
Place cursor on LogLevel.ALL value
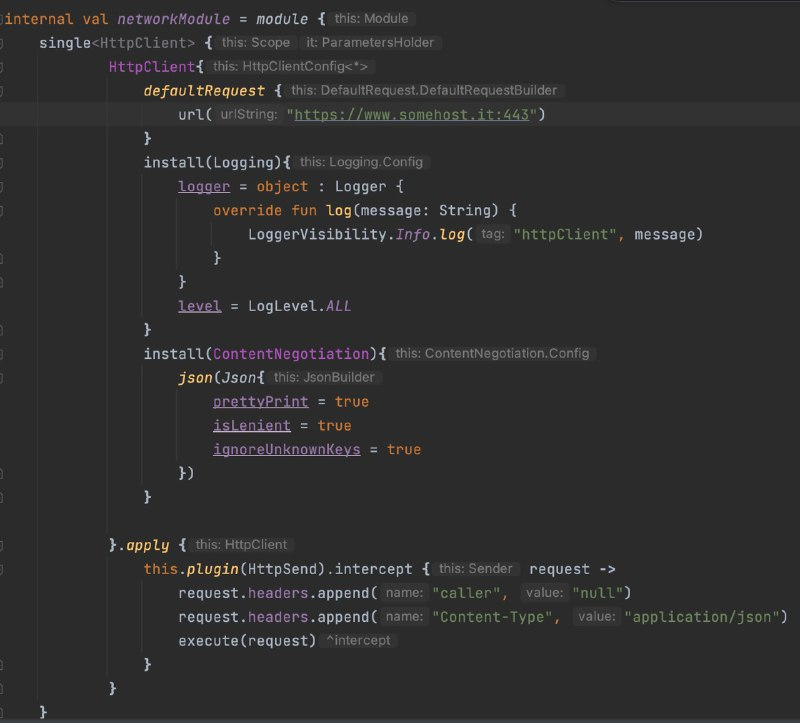[300, 306]
